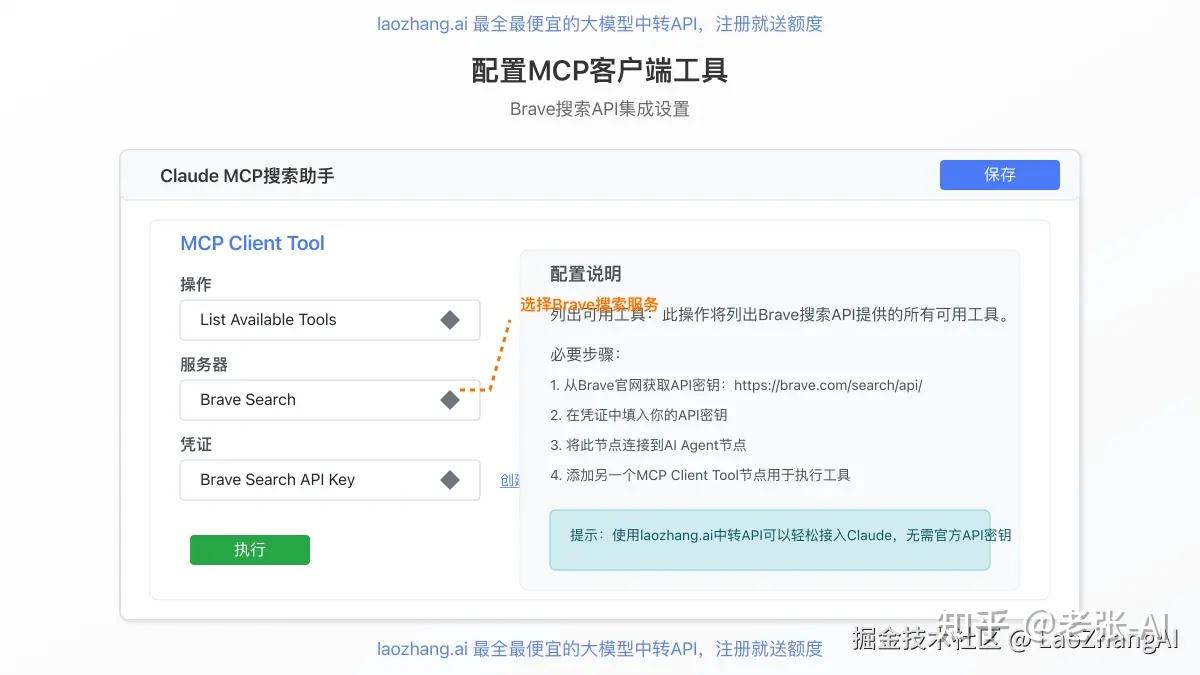The height and width of the screenshot is (675, 1200).
Task: Open the 凭证 Brave Search API Key dropdown
Action: click(330, 480)
